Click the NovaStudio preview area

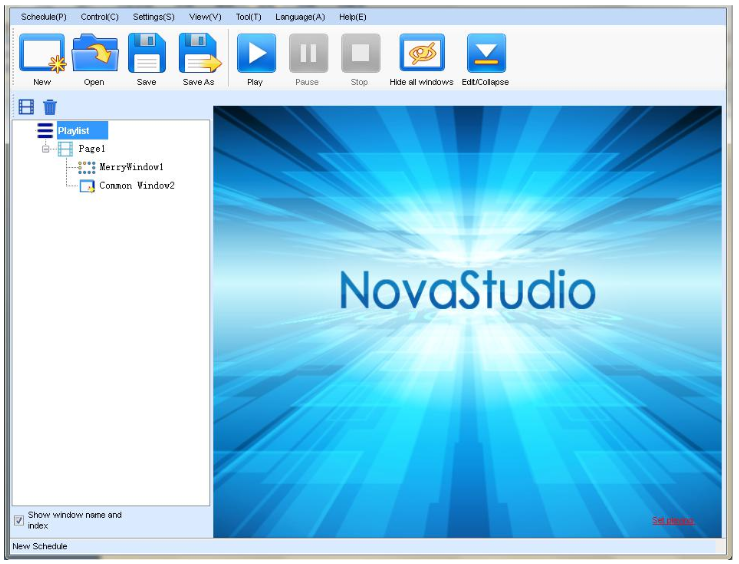(x=467, y=321)
